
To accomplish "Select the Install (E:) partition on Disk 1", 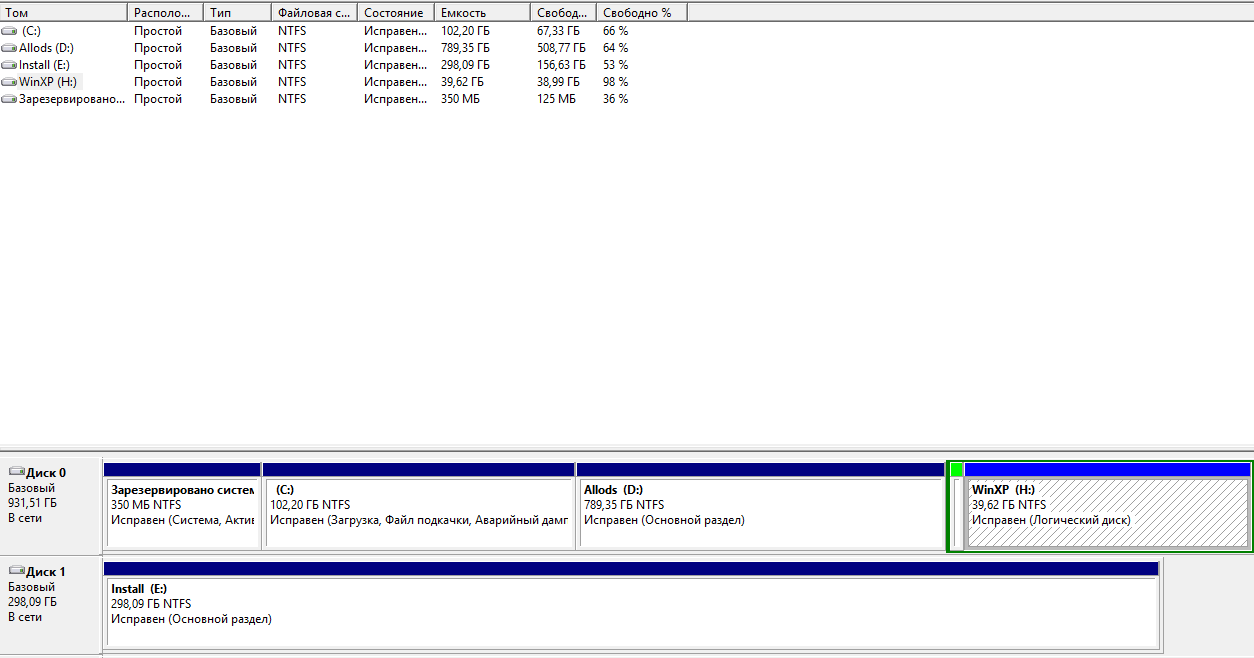I will [x=631, y=612].
